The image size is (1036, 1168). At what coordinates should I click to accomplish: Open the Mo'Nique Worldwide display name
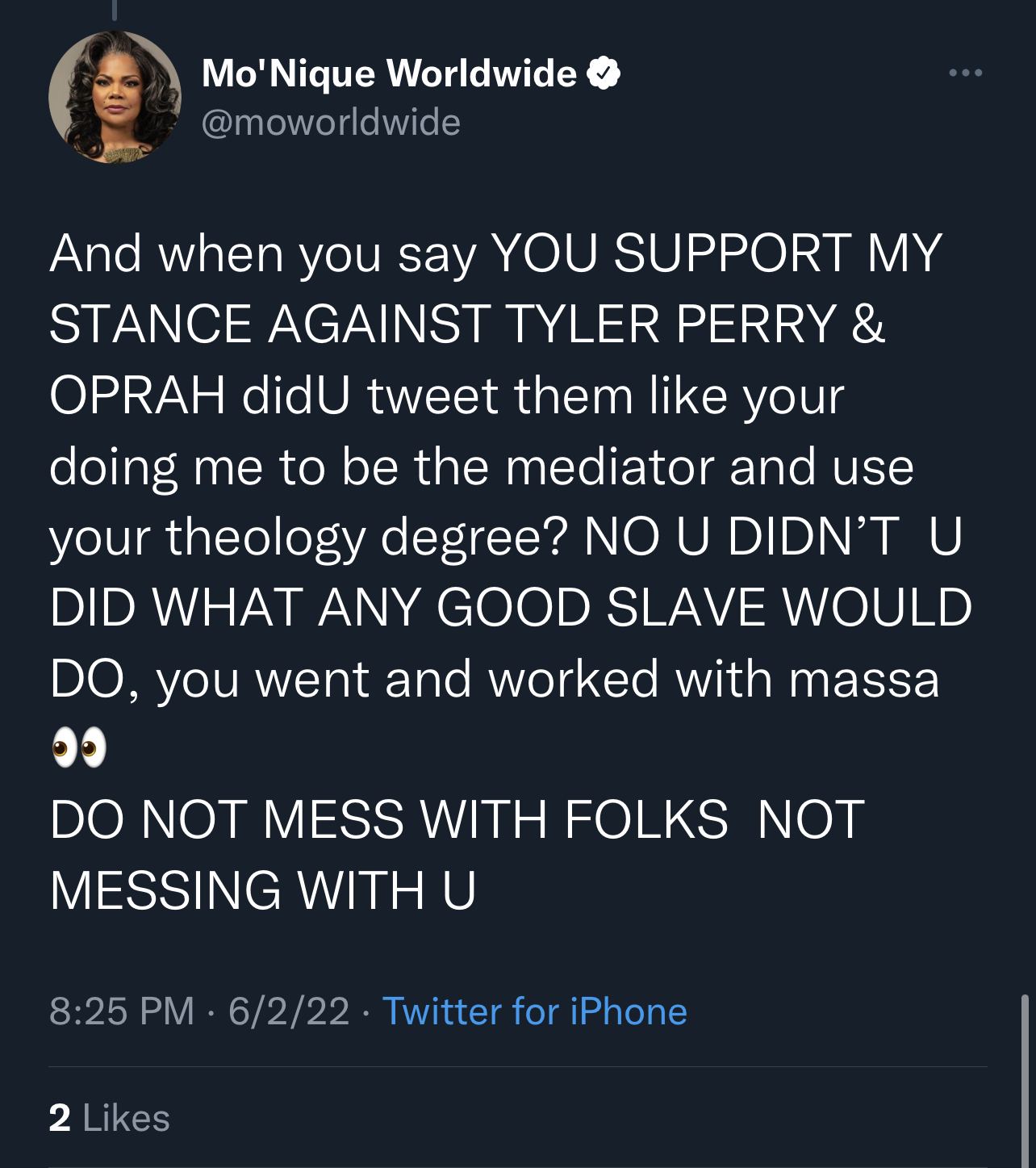(x=389, y=73)
